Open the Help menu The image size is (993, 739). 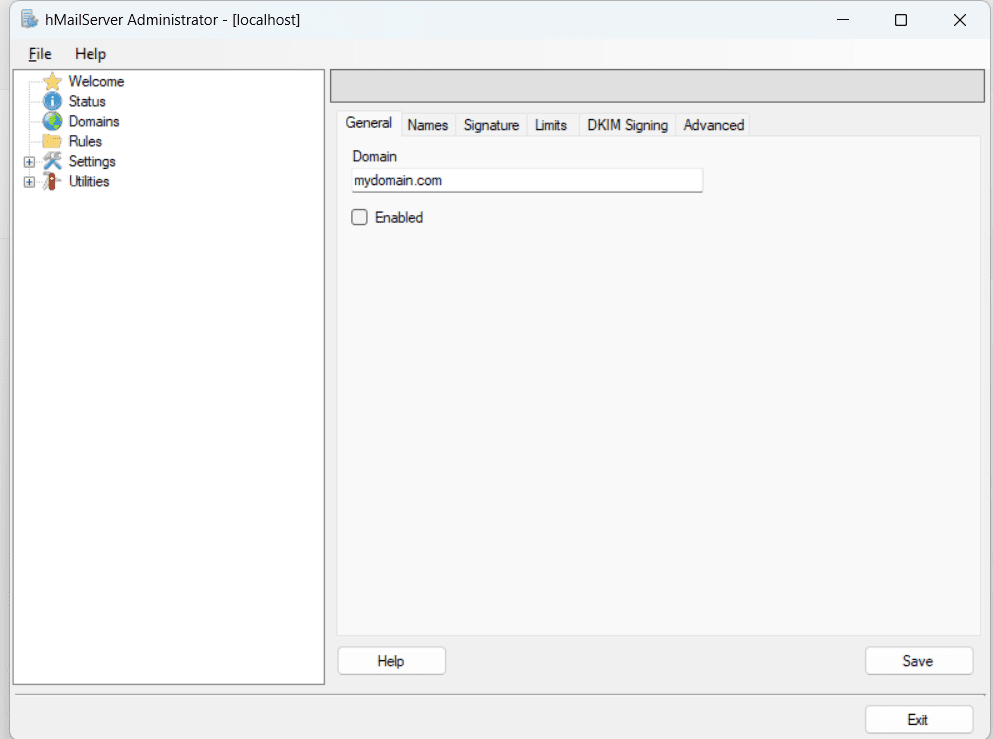coord(90,54)
